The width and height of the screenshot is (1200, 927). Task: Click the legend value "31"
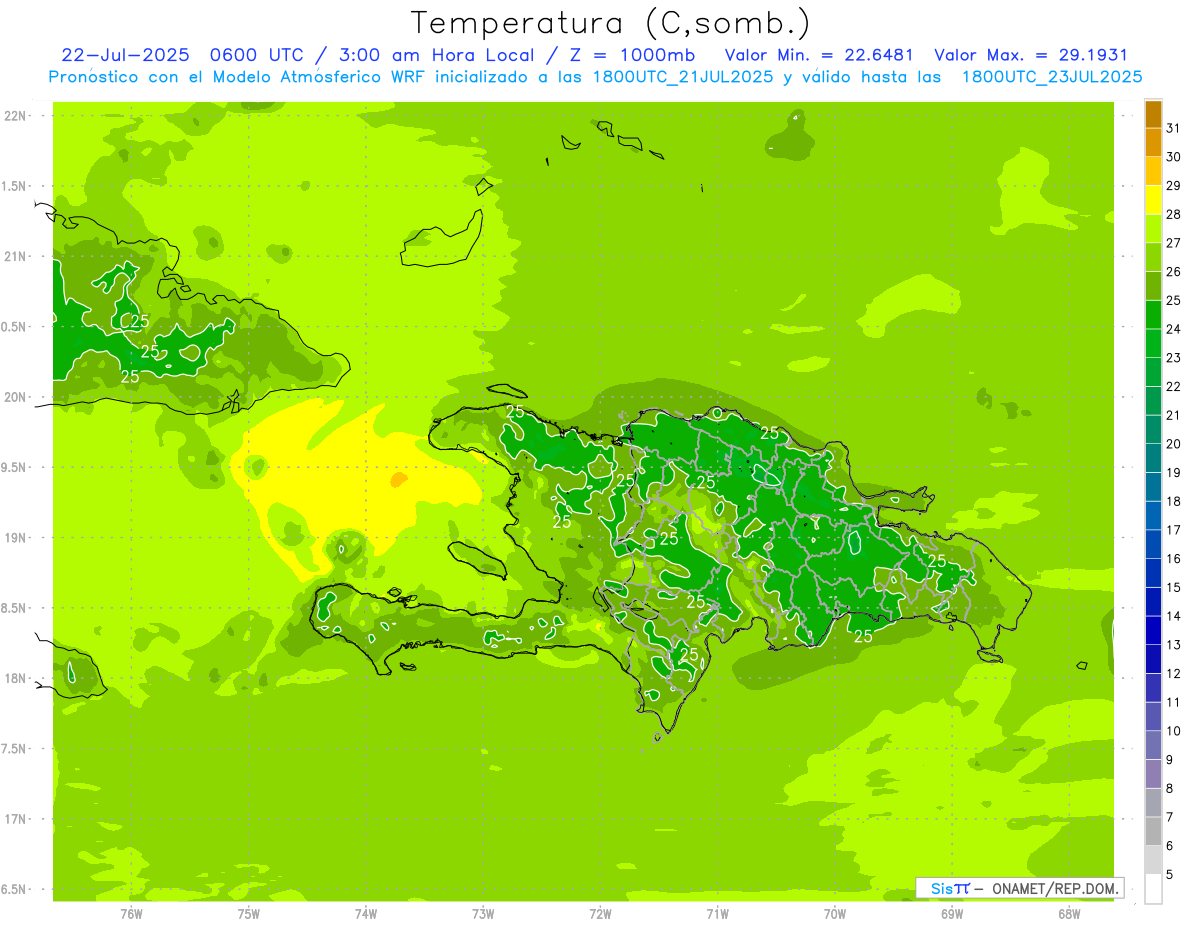1173,128
